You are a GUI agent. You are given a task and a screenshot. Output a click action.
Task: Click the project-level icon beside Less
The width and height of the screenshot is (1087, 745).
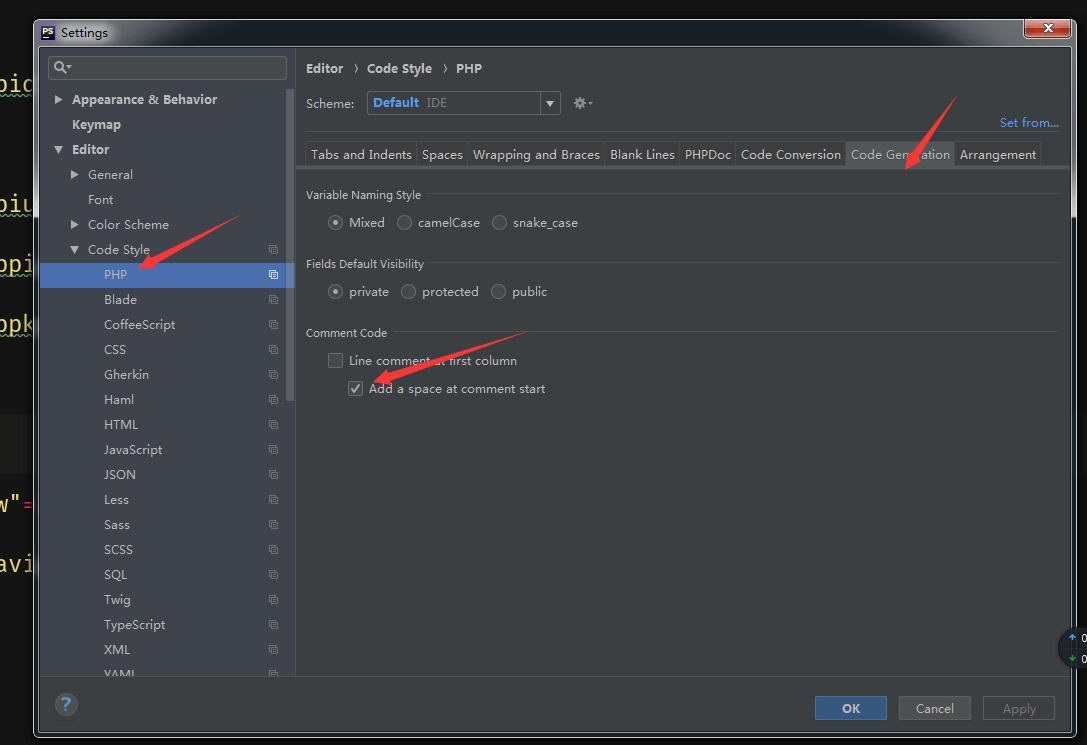coord(274,500)
